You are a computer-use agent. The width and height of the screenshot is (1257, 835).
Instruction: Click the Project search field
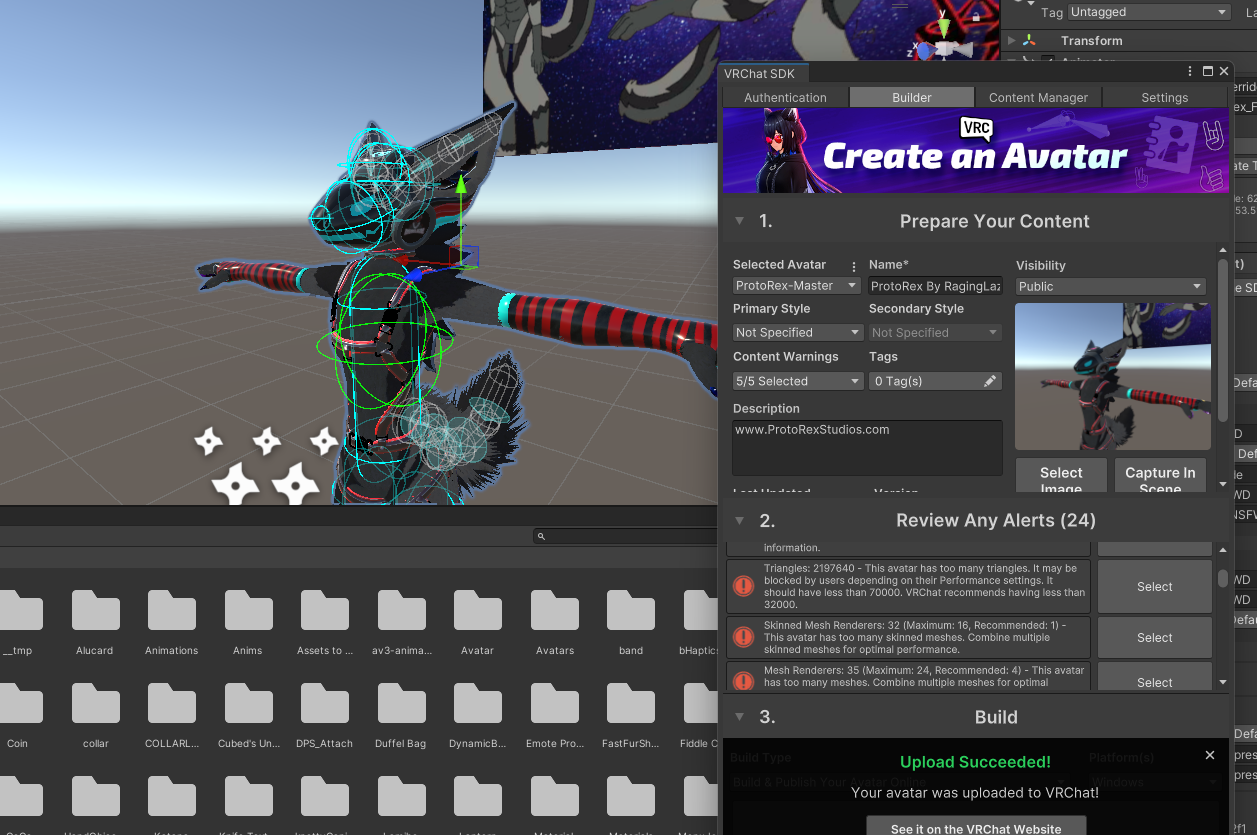[x=625, y=536]
